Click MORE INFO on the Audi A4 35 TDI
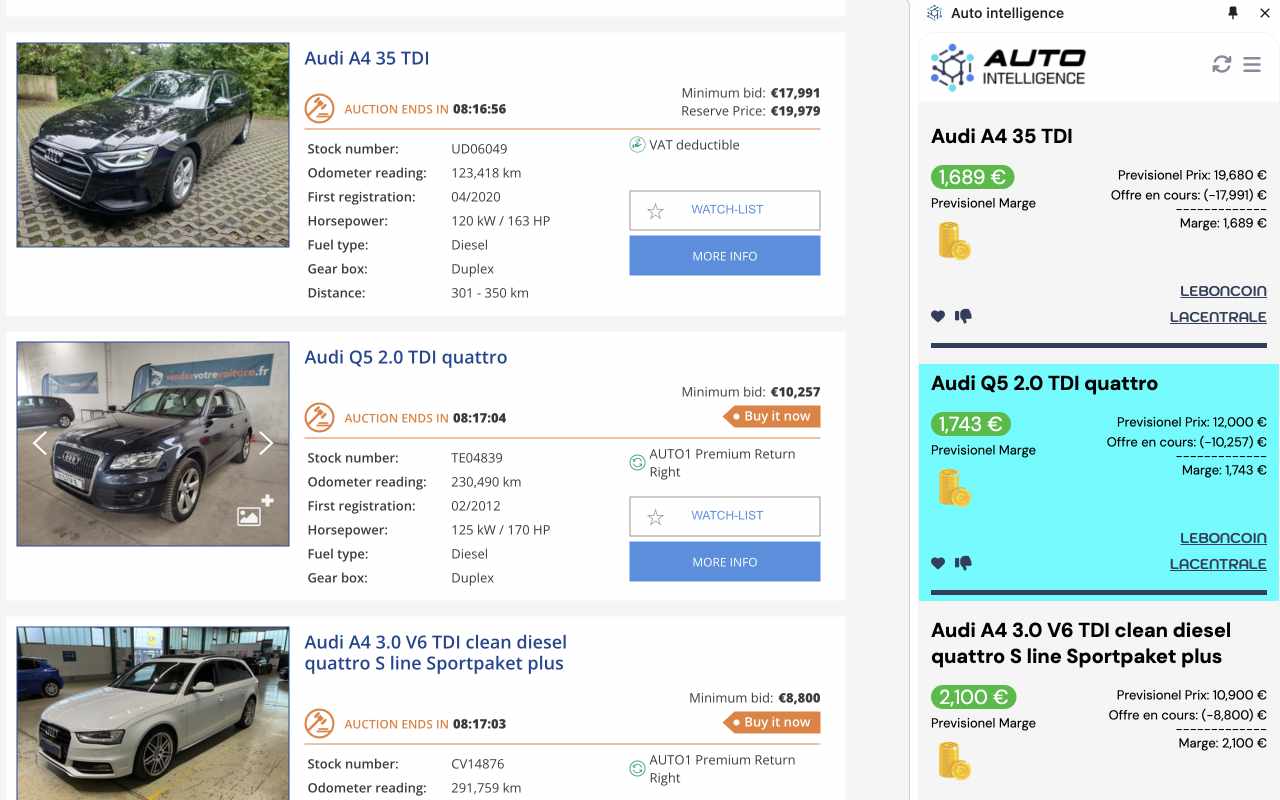This screenshot has height=800, width=1280. pos(724,255)
